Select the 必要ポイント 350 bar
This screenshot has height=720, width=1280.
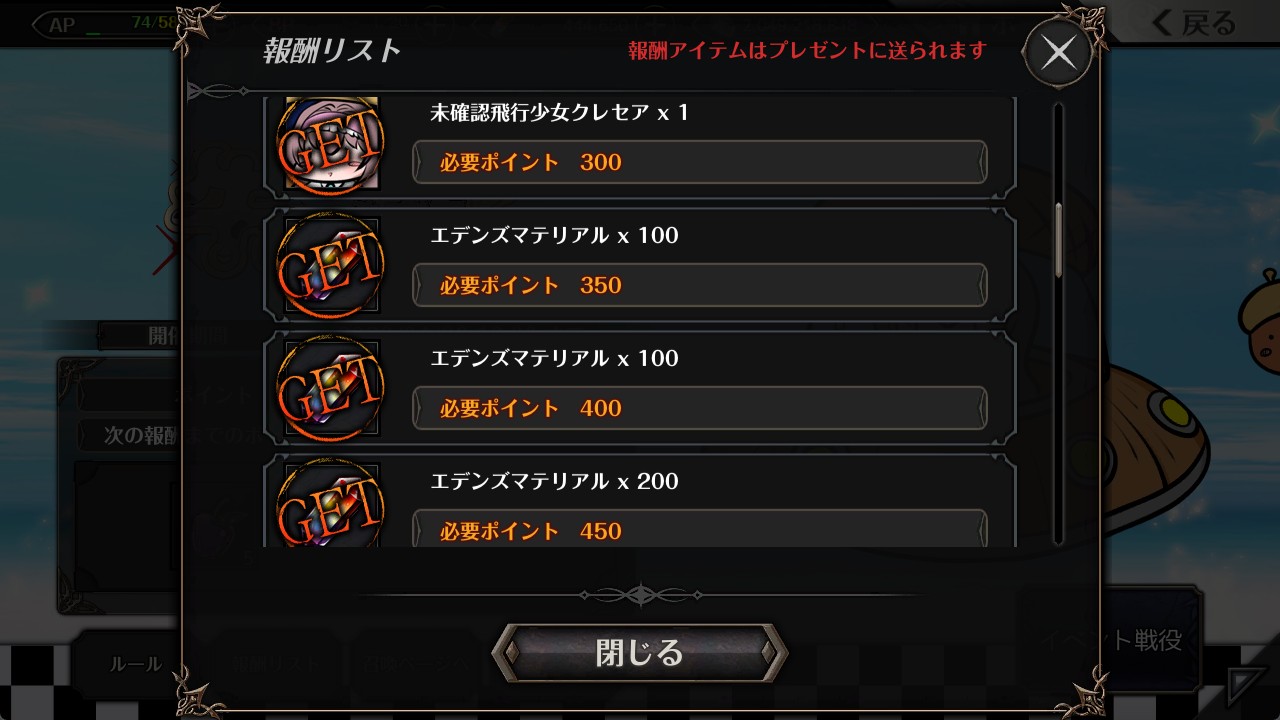click(x=700, y=285)
